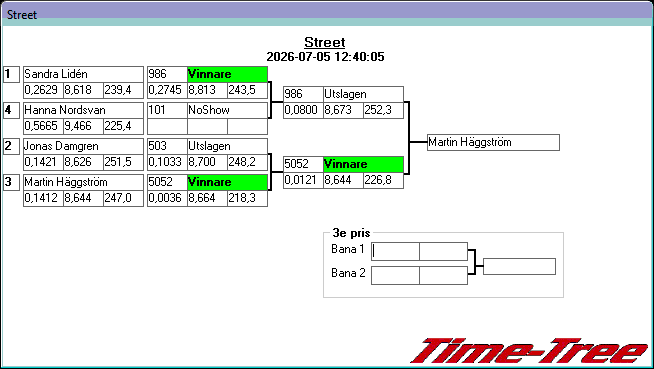Click reaction time 0,0036 cell
Screen dimensions: 654x369
coord(167,198)
